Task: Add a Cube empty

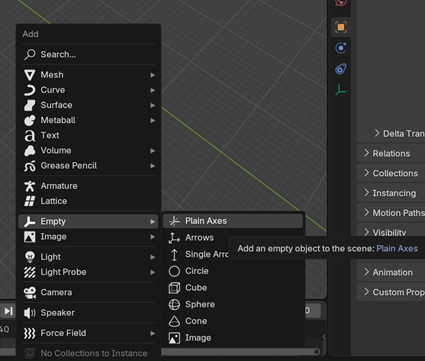Action: click(x=233, y=288)
